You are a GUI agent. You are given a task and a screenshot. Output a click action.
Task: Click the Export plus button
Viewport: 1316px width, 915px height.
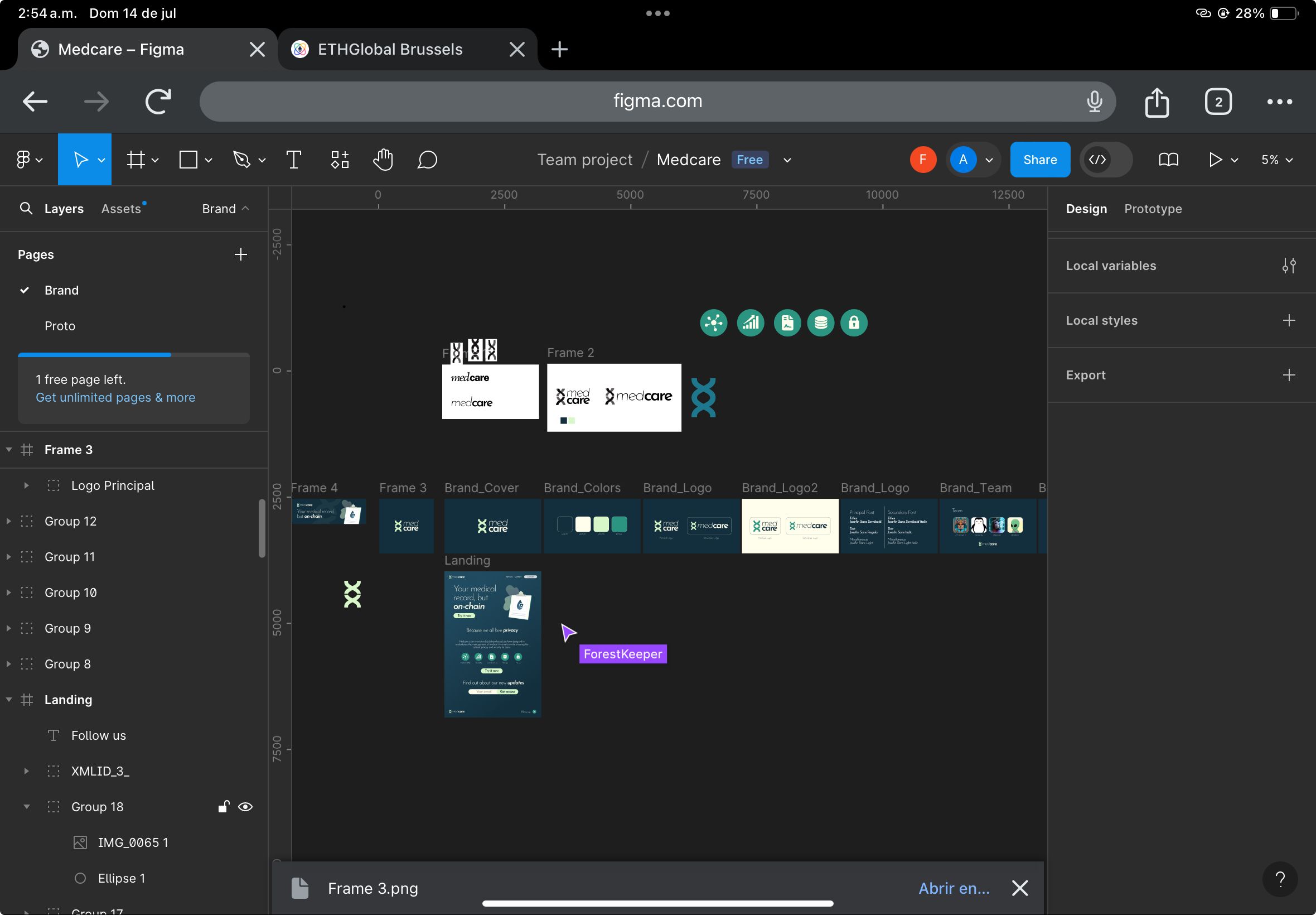(x=1291, y=374)
